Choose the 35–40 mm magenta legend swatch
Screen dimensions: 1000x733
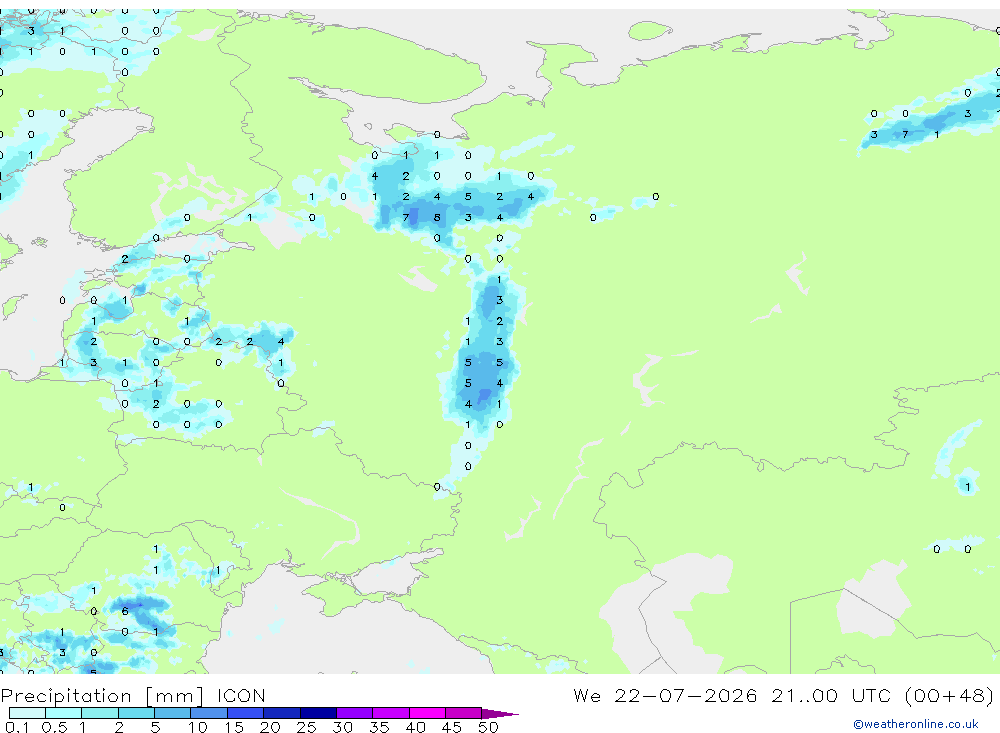click(x=391, y=713)
